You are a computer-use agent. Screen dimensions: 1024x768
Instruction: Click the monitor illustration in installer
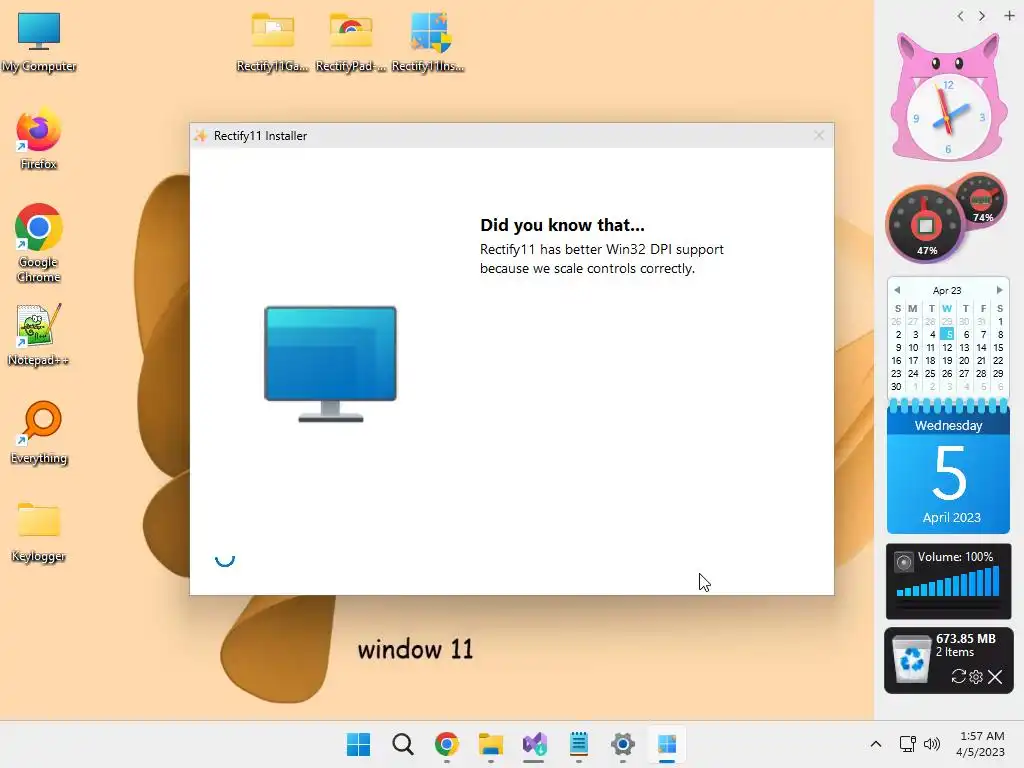point(330,364)
